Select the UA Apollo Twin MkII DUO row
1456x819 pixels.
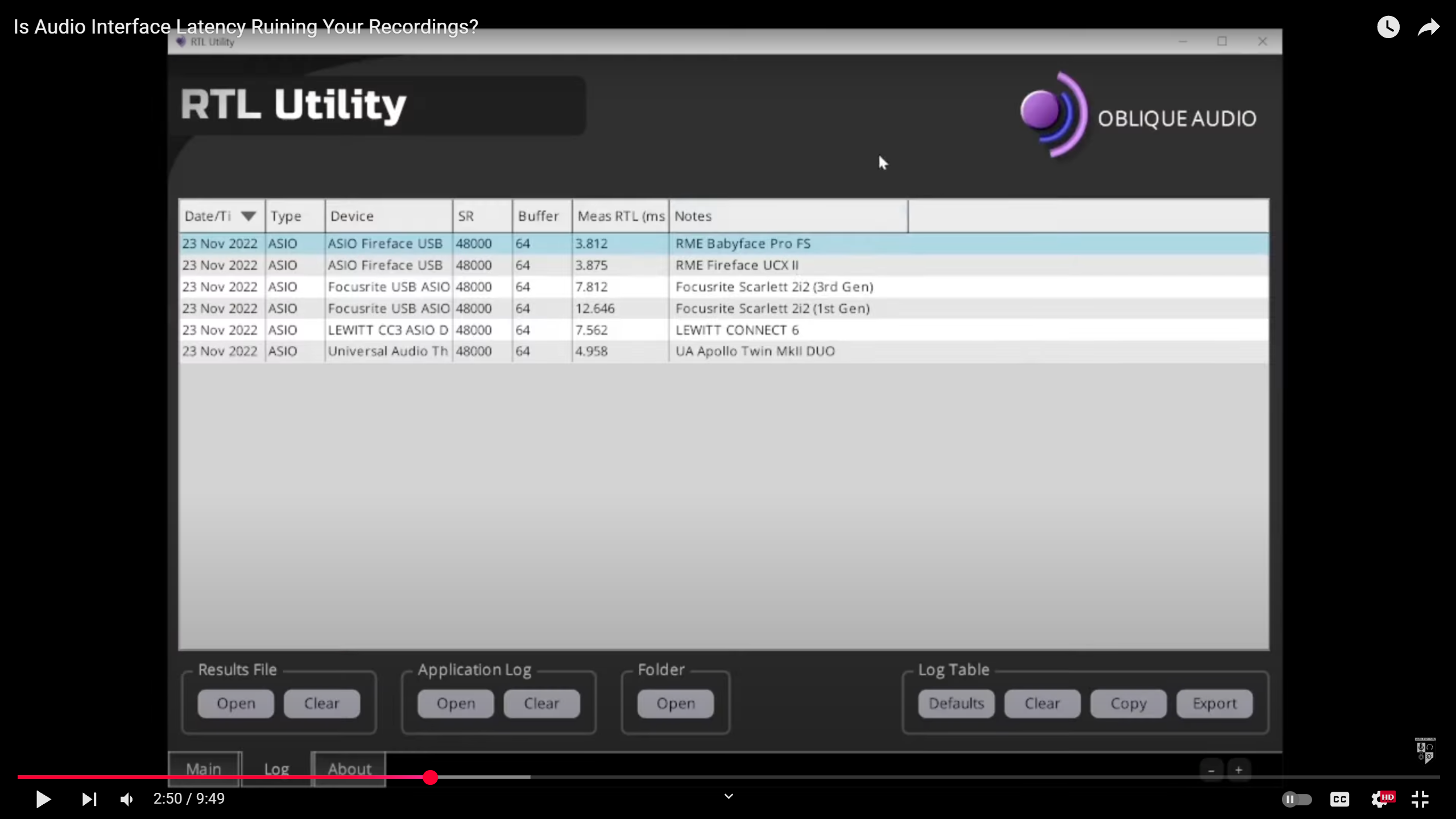click(723, 351)
